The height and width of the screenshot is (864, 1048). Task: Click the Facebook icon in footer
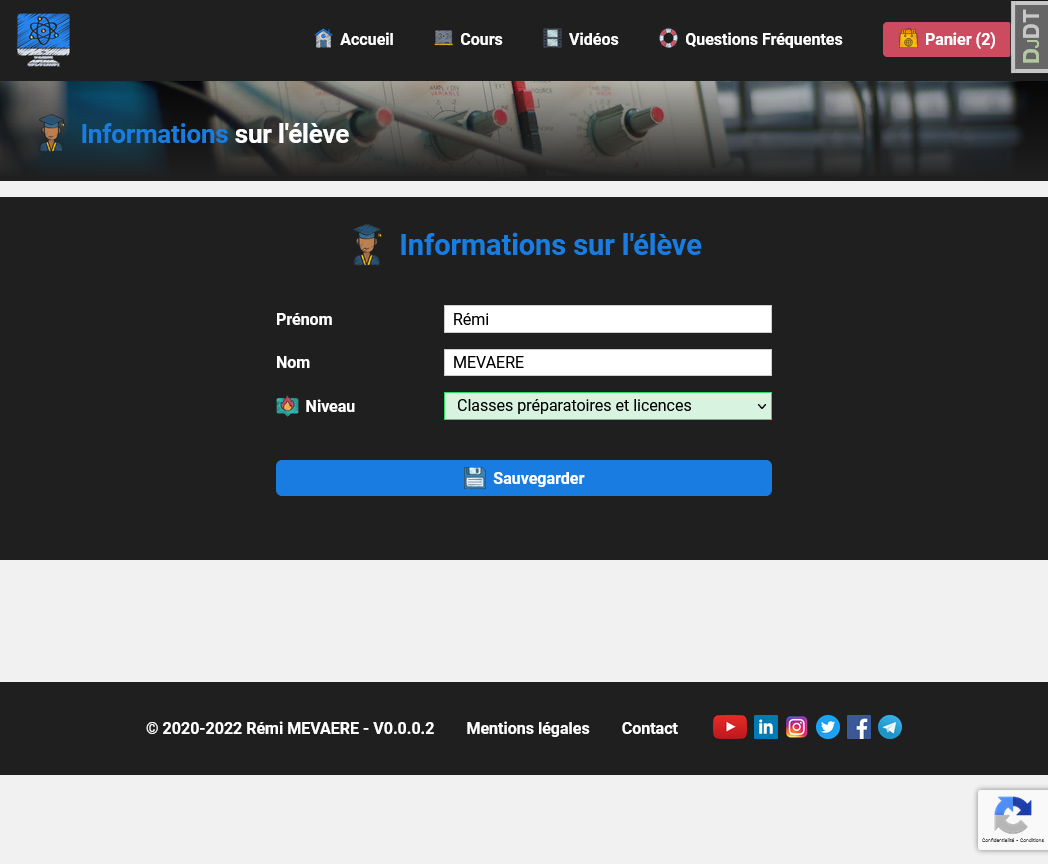pyautogui.click(x=859, y=727)
